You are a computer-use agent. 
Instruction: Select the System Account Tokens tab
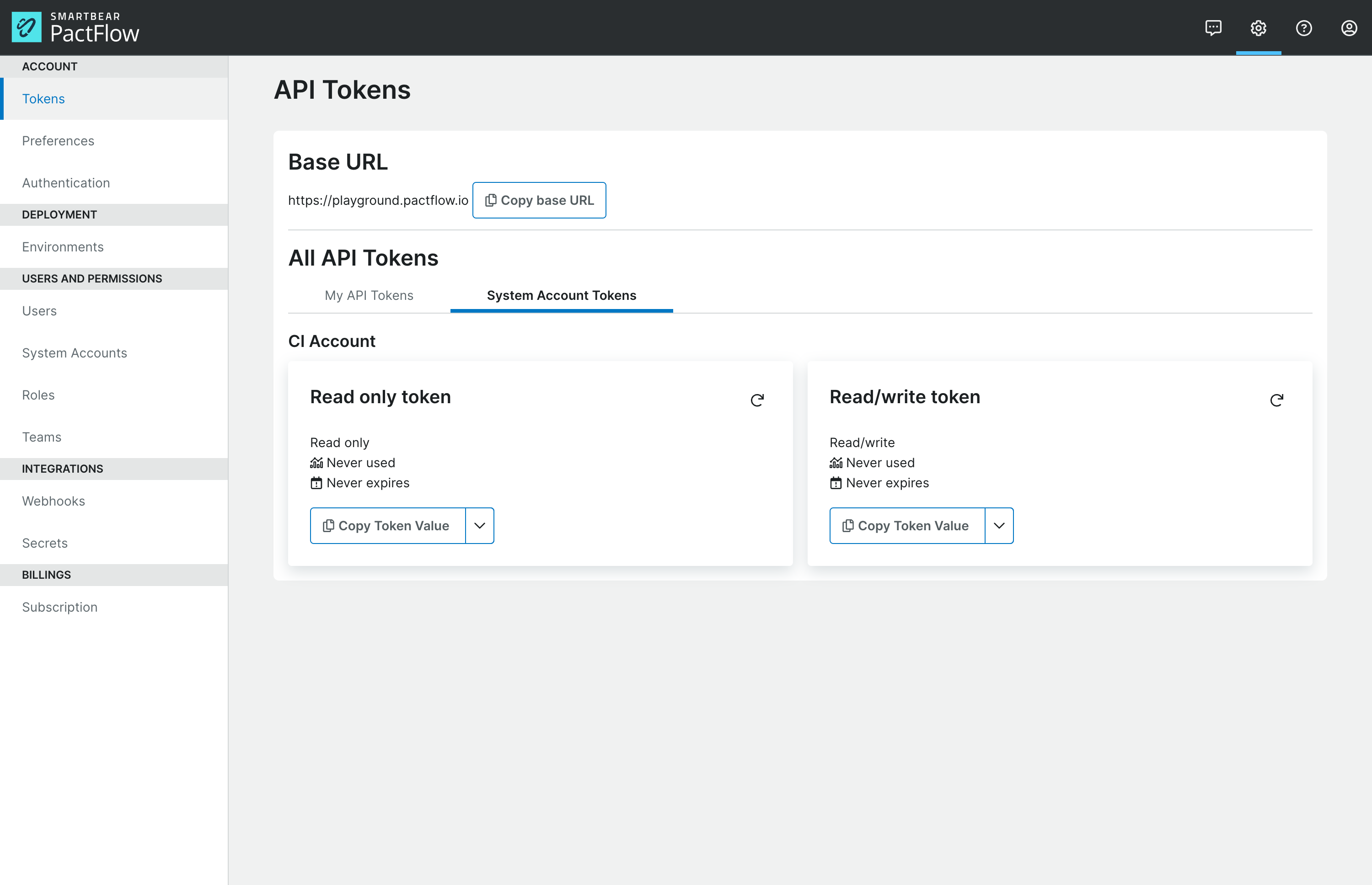point(561,295)
